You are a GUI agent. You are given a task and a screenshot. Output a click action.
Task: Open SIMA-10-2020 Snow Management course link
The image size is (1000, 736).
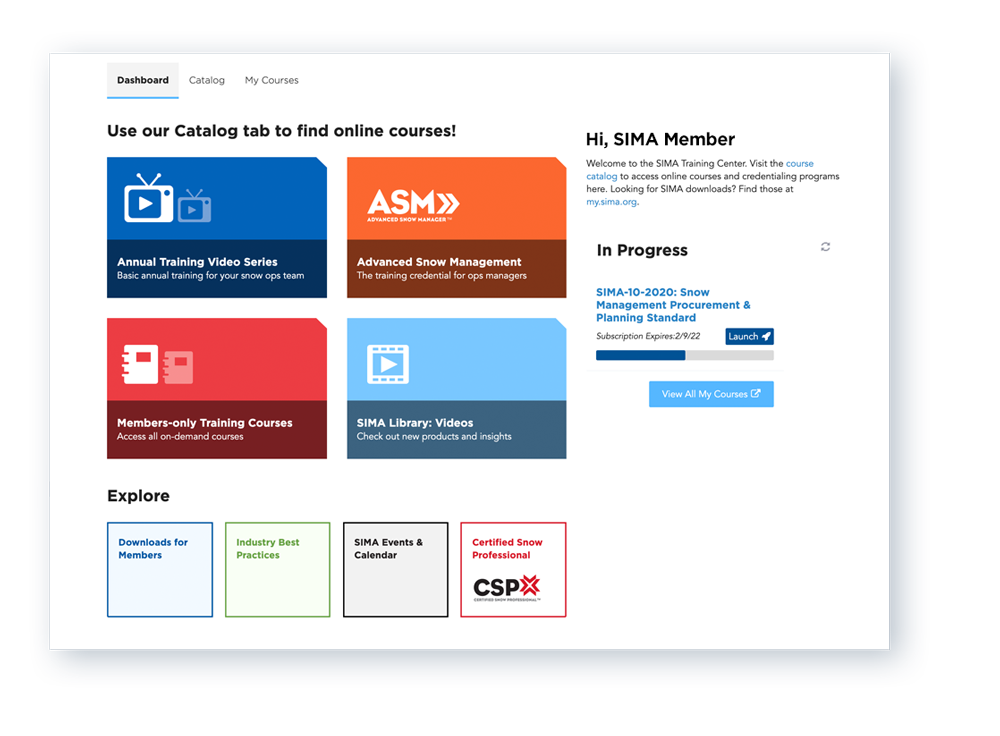(x=673, y=305)
